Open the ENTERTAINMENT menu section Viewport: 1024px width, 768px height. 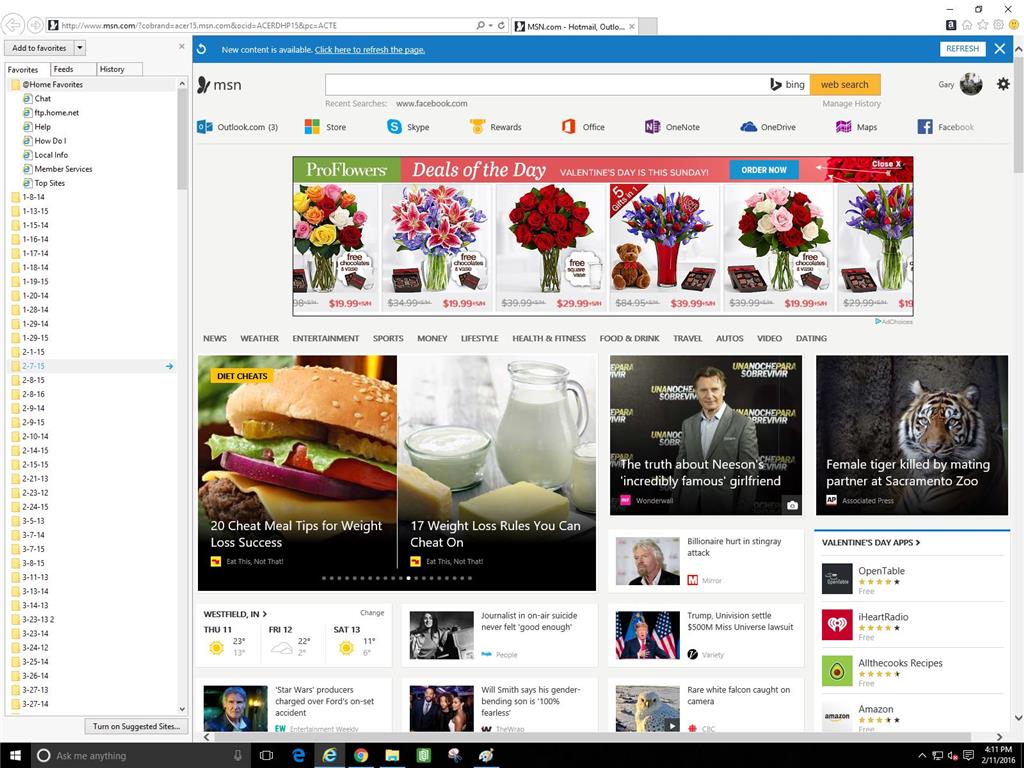pyautogui.click(x=325, y=338)
